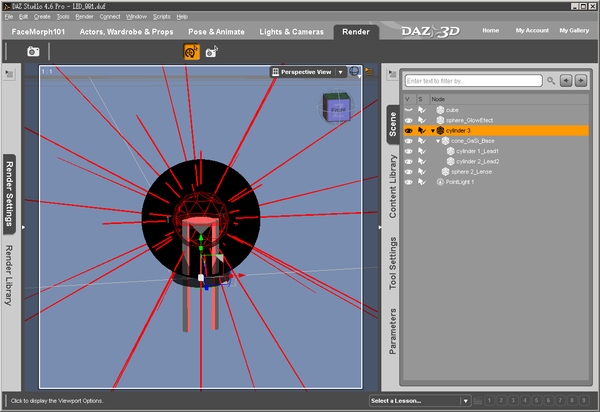Hide cone_GaSi_Base using its eye icon
Image resolution: width=600 pixels, height=412 pixels.
pos(409,141)
